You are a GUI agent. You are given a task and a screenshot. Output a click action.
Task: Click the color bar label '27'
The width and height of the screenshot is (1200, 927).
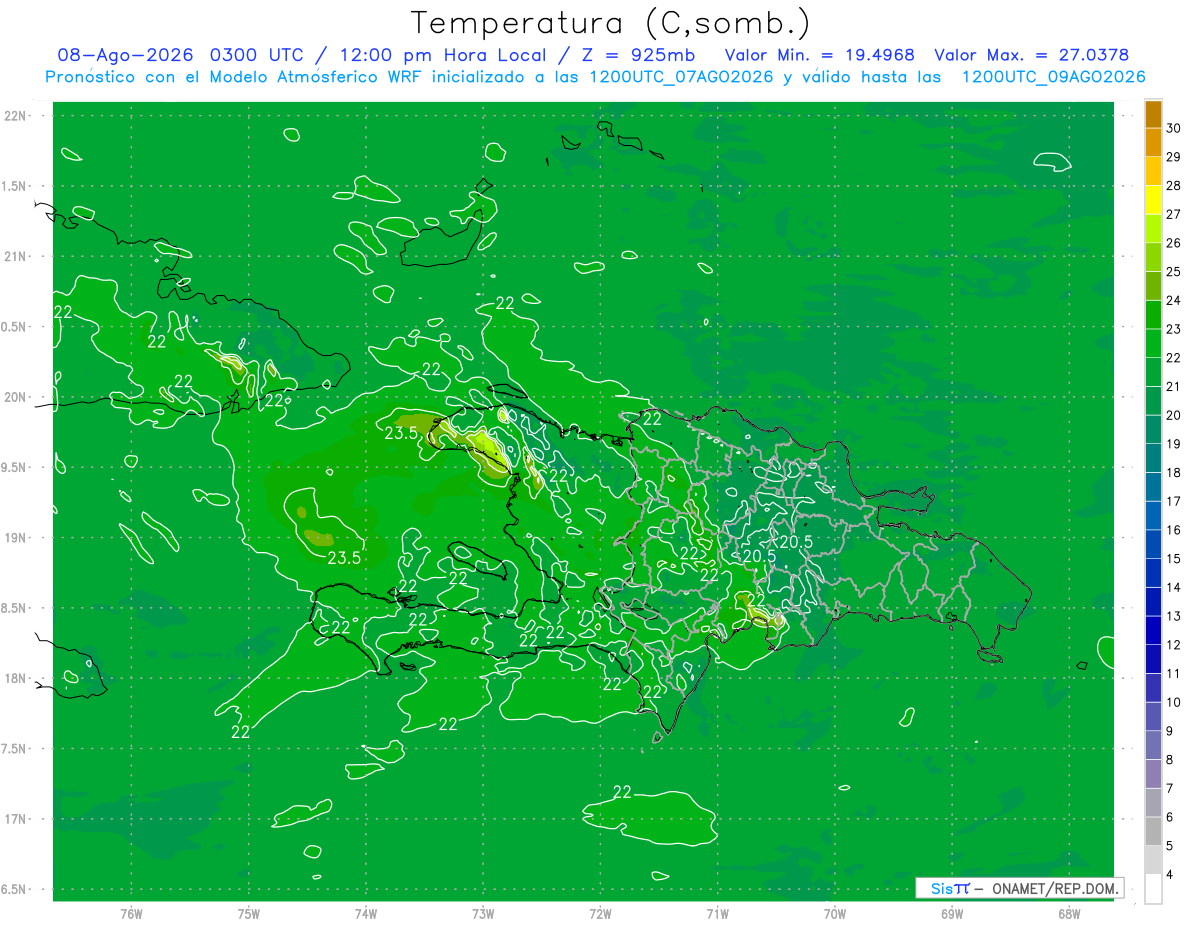click(1174, 214)
